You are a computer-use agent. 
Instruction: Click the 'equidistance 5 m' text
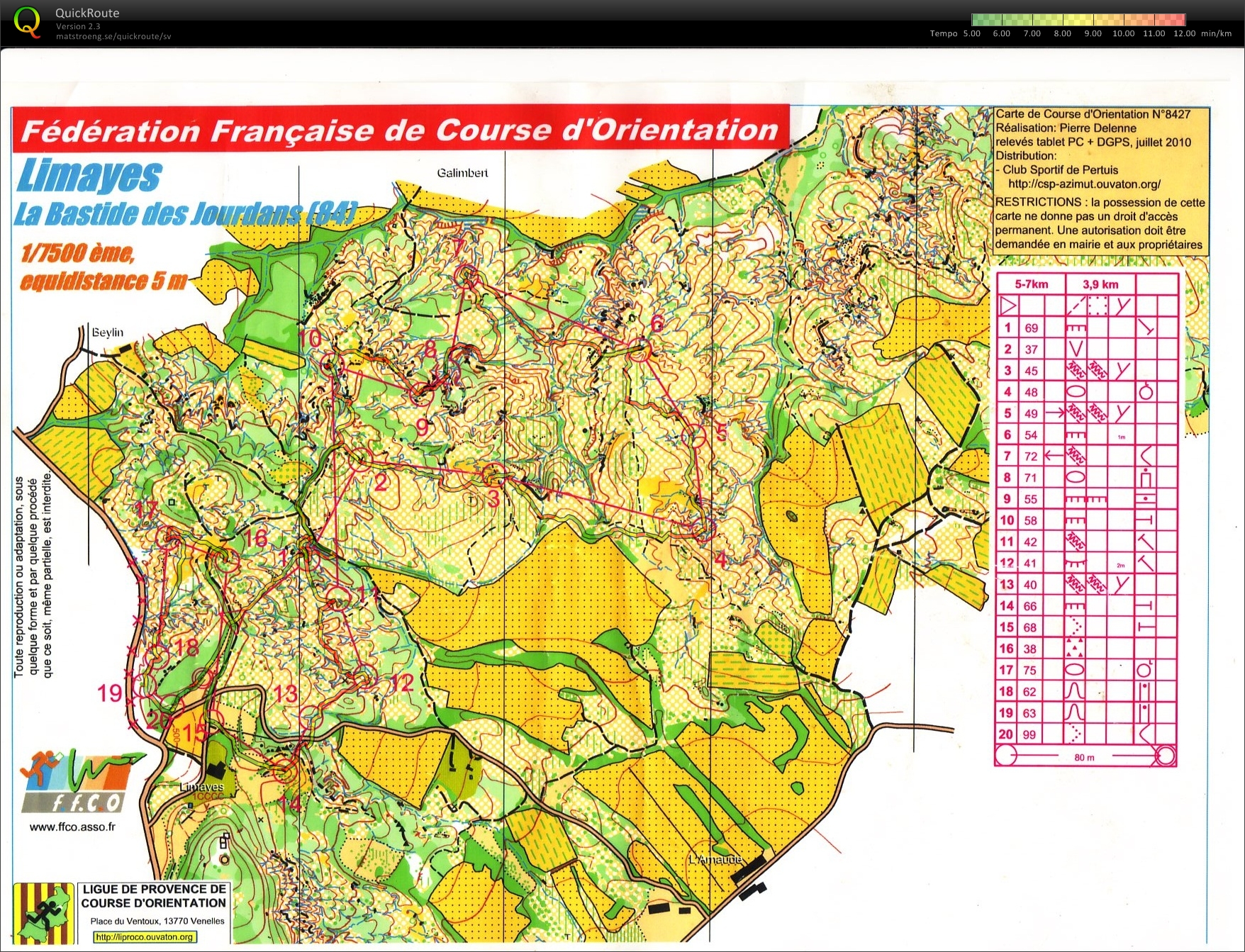tap(103, 281)
